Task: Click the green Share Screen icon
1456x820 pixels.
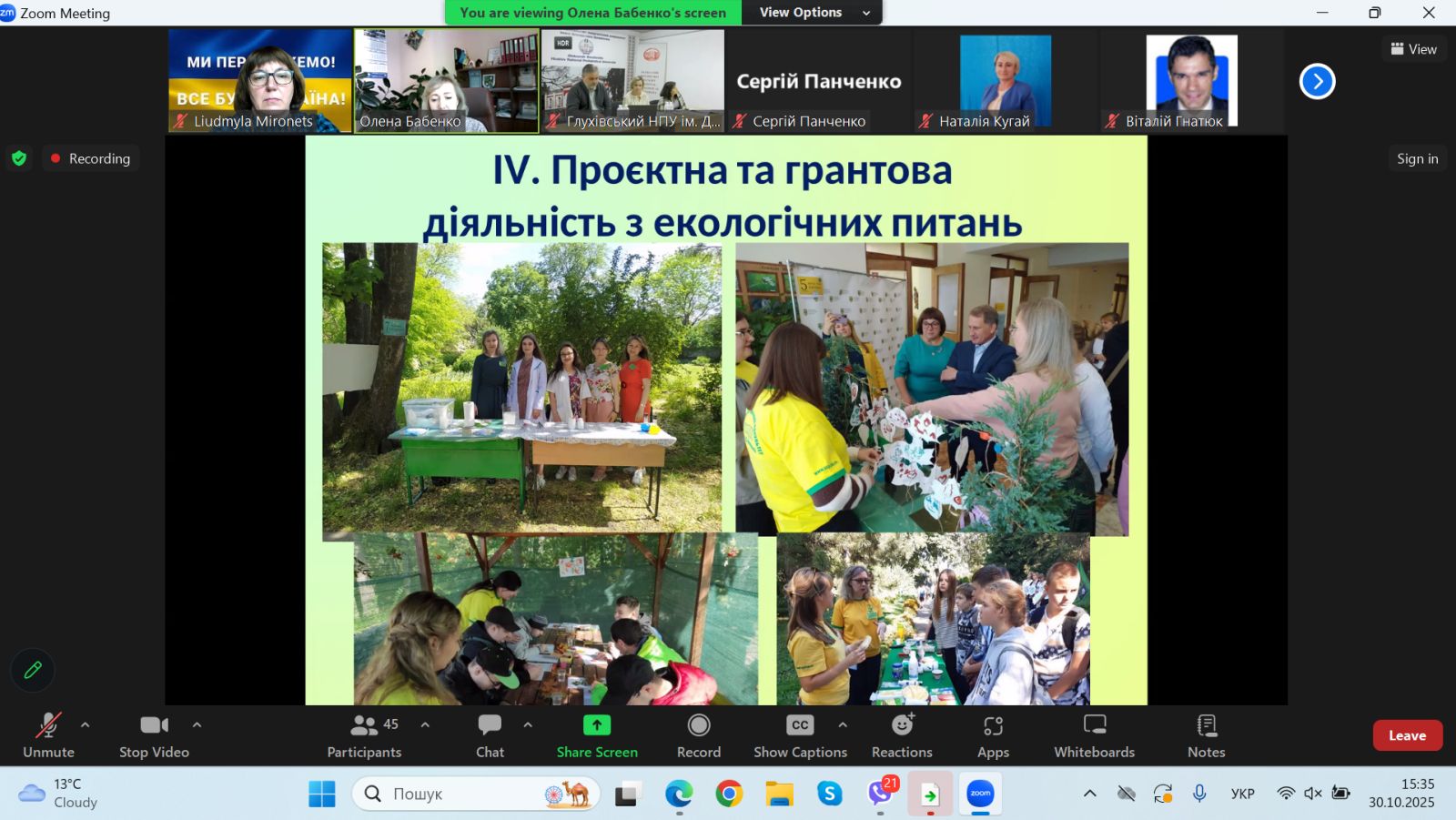Action: (597, 725)
